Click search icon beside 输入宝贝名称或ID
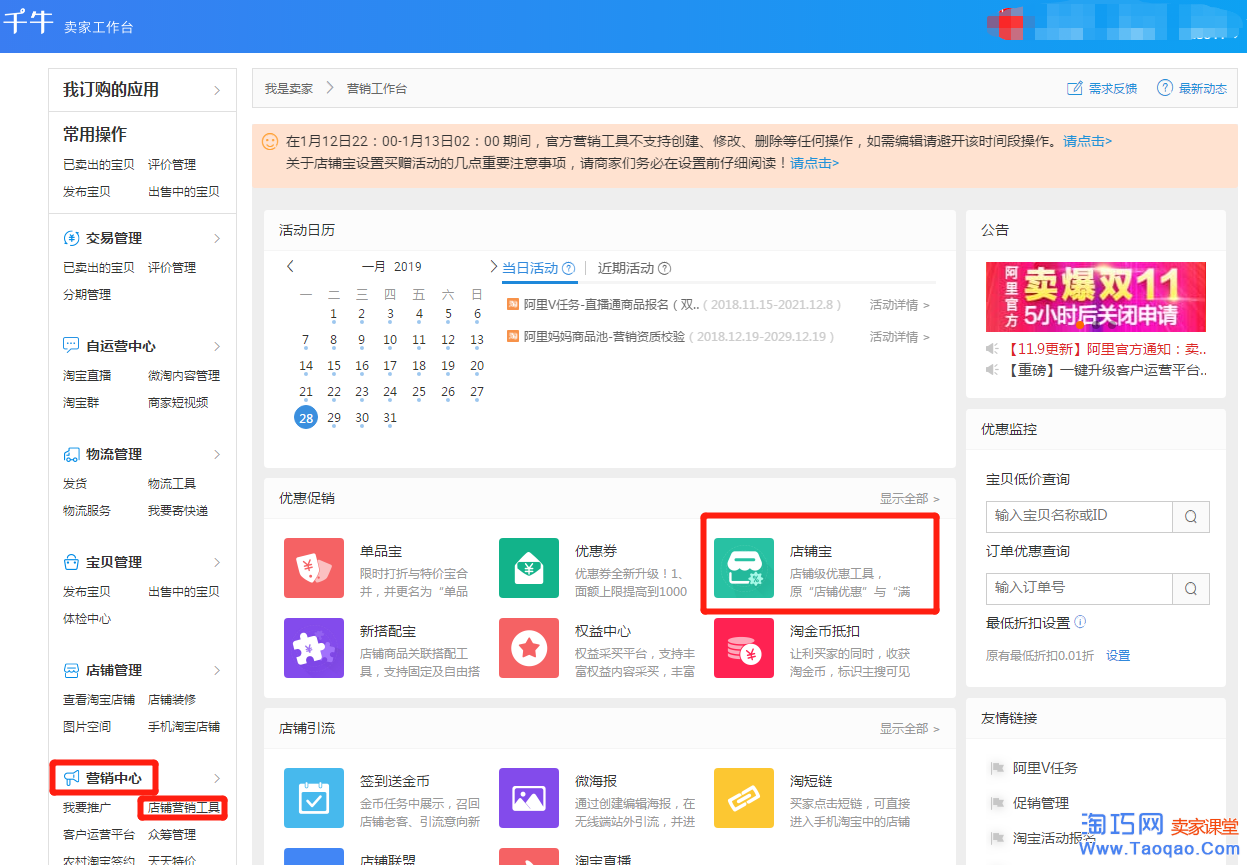Image resolution: width=1247 pixels, height=865 pixels. pos(1191,516)
